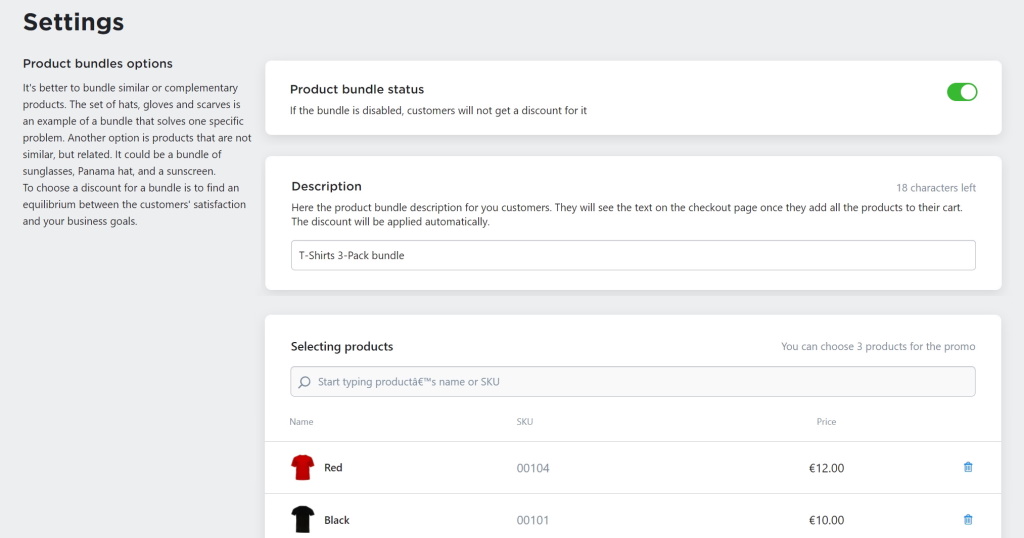Click the black T-shirt thumbnail

coord(302,520)
